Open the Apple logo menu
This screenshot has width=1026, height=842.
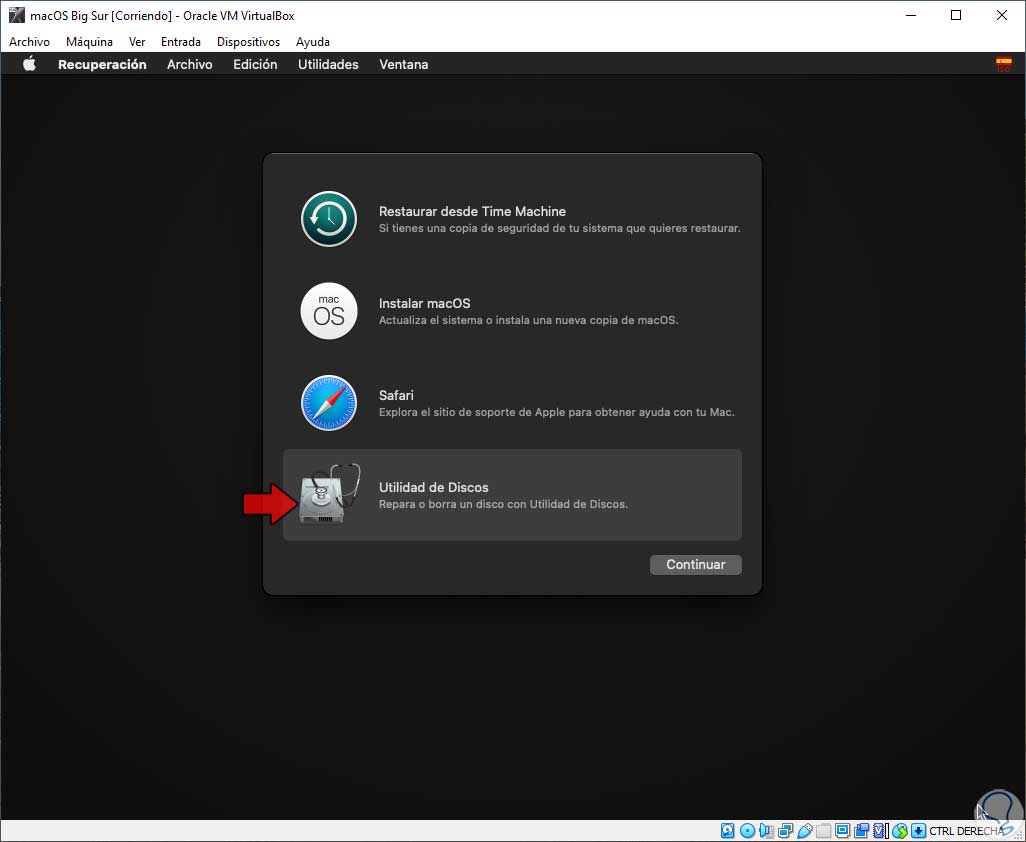[x=29, y=63]
